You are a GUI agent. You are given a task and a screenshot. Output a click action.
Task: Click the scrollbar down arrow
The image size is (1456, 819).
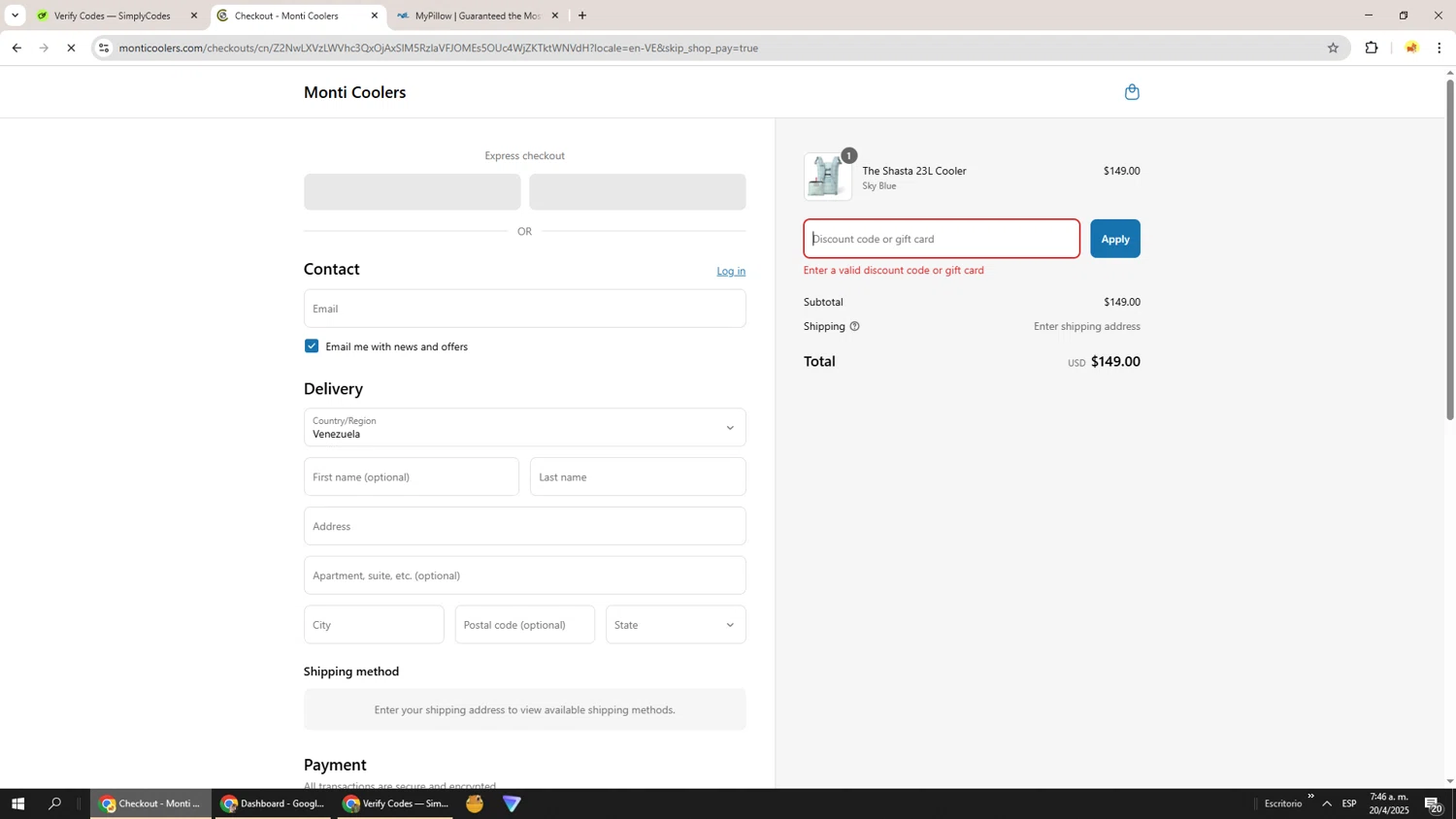[1450, 781]
